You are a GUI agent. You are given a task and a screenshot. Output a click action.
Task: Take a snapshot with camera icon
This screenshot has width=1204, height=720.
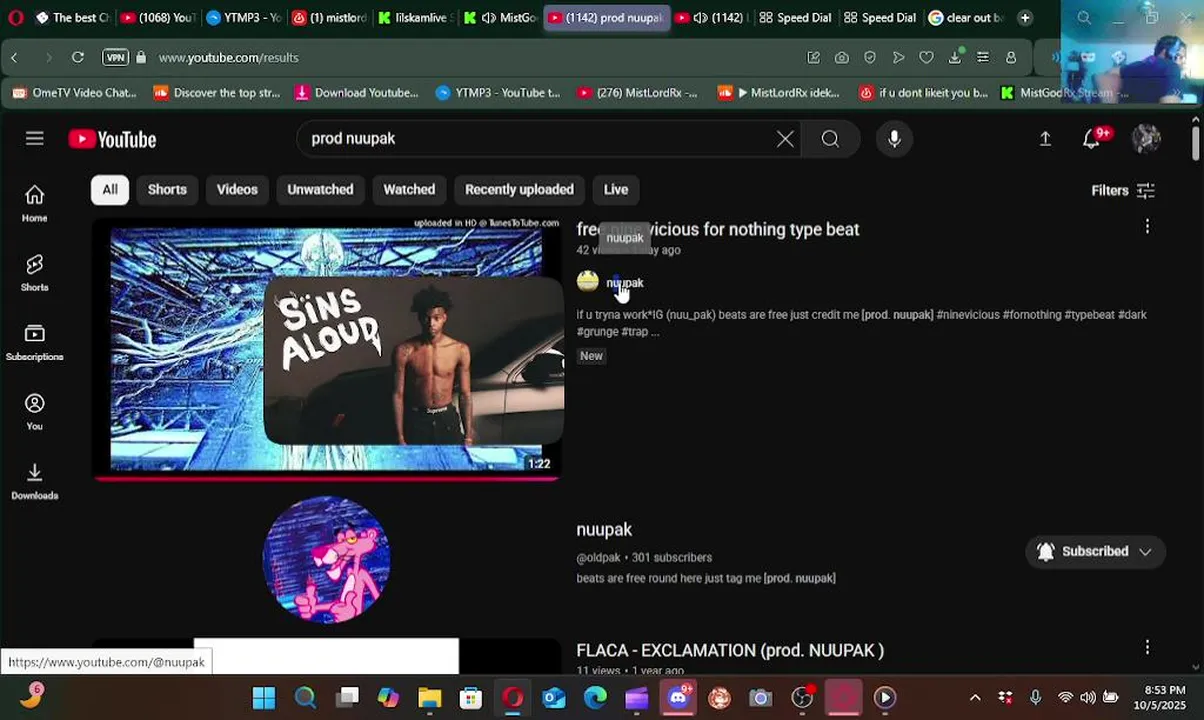841,58
